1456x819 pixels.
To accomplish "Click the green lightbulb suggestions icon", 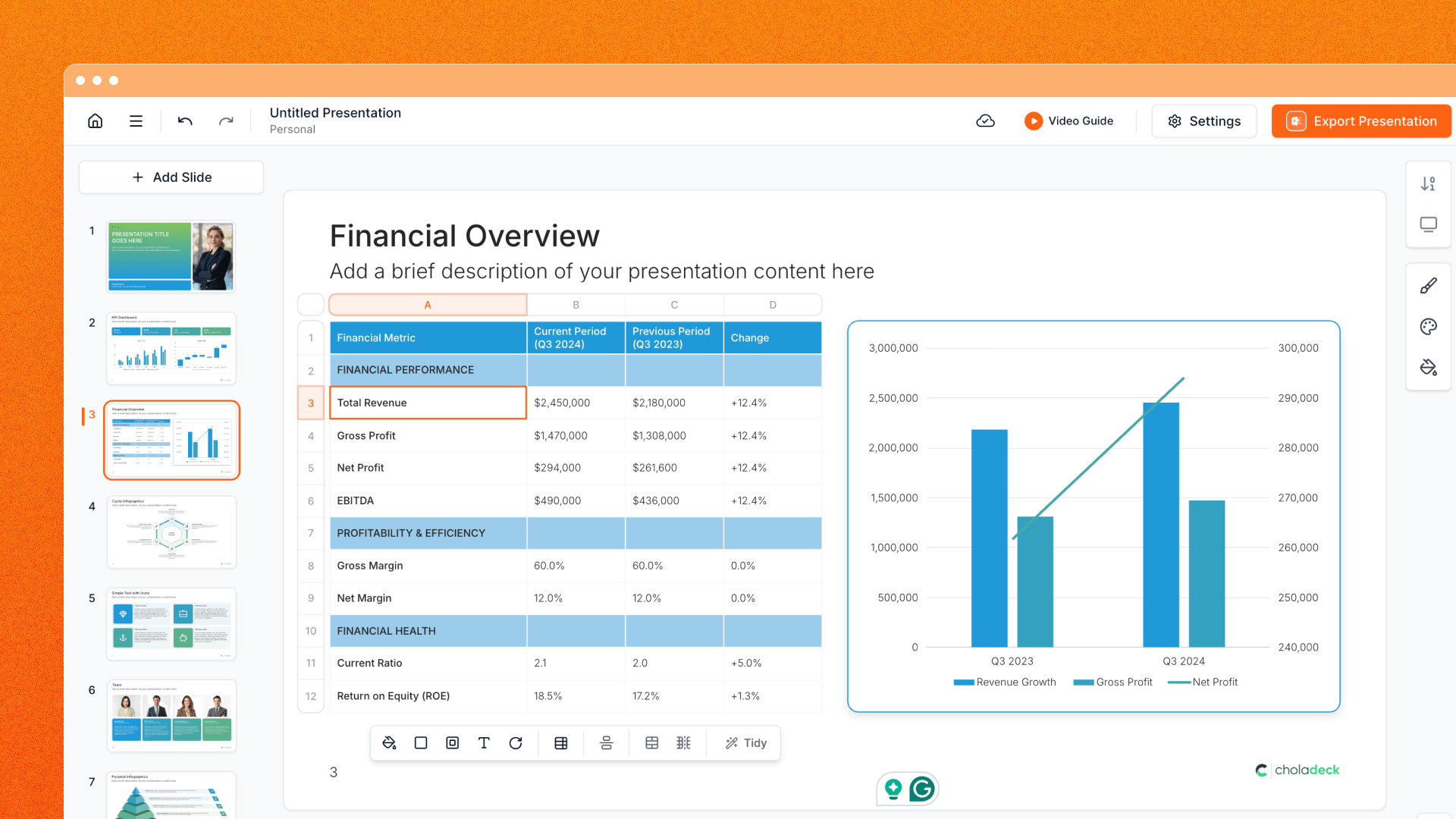I will tap(893, 789).
